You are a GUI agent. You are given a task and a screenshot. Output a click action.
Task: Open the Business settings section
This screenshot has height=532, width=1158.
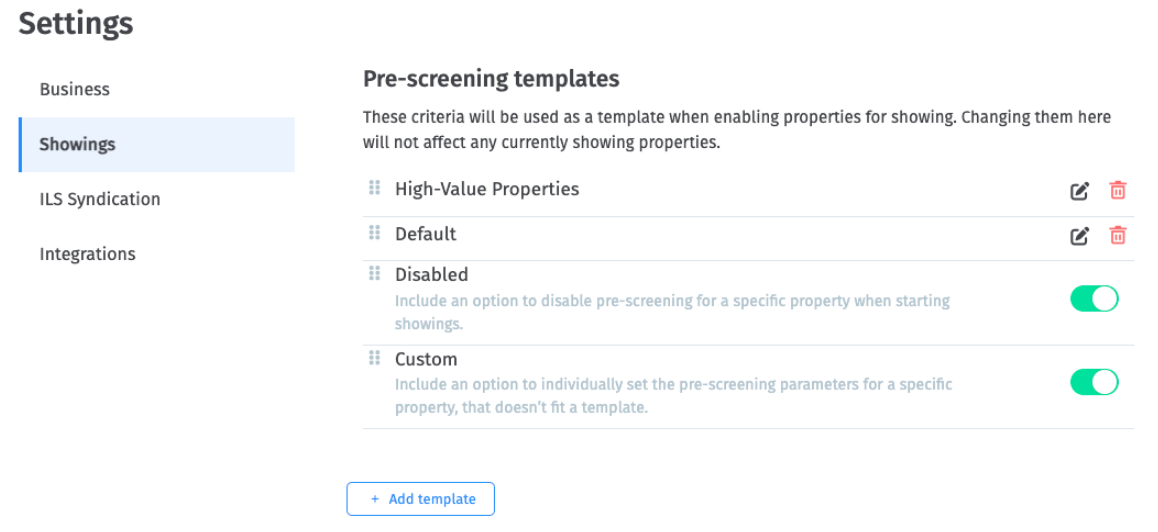pyautogui.click(x=75, y=89)
